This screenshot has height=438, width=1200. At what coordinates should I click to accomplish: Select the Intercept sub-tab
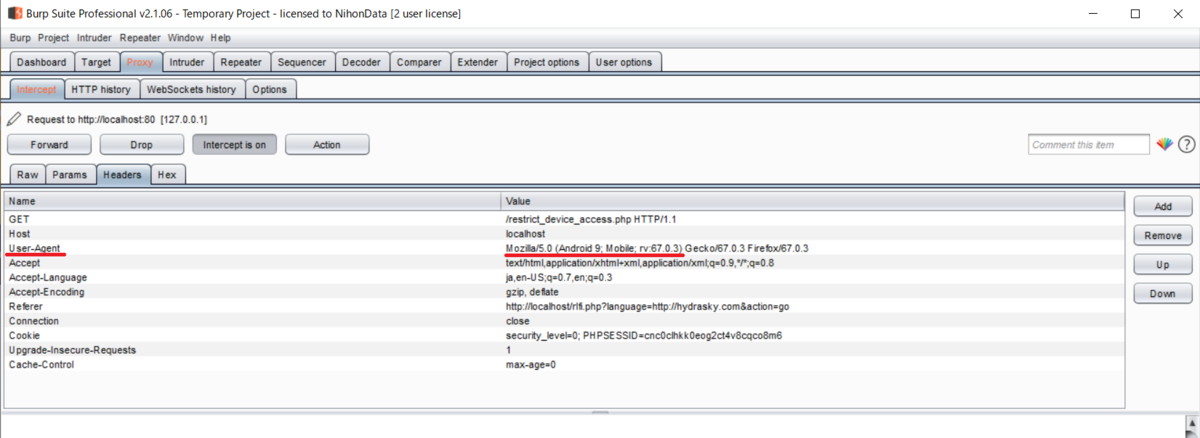[x=36, y=89]
